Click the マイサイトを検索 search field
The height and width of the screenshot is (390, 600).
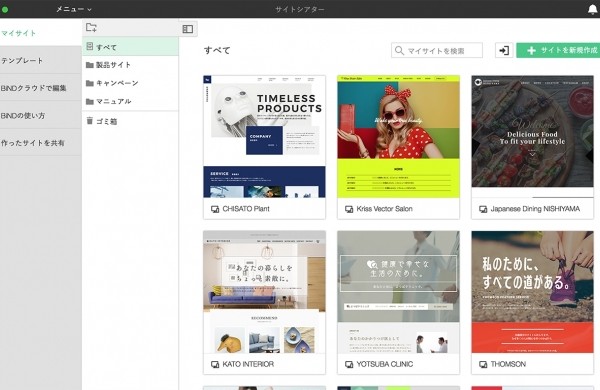point(437,50)
